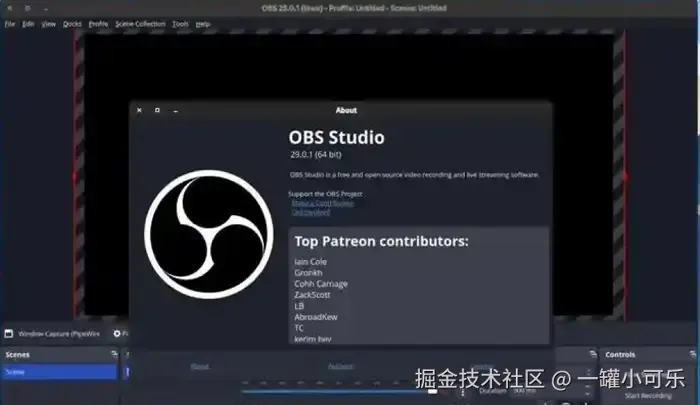The width and height of the screenshot is (700, 405).
Task: Select contributor name Cohh Carnage
Action: coord(321,284)
